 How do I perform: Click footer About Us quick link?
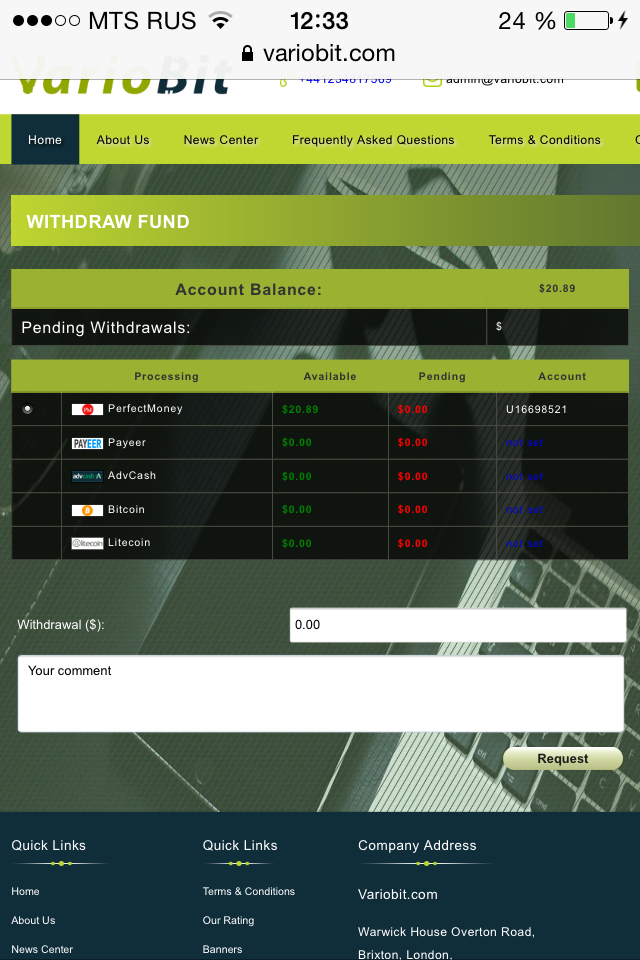(33, 920)
